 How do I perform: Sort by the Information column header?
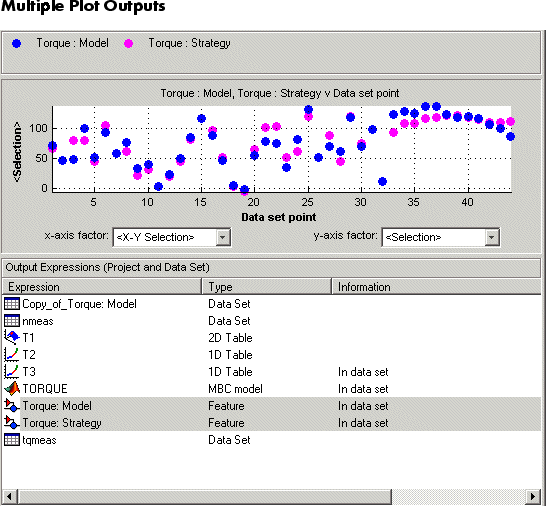[436, 287]
